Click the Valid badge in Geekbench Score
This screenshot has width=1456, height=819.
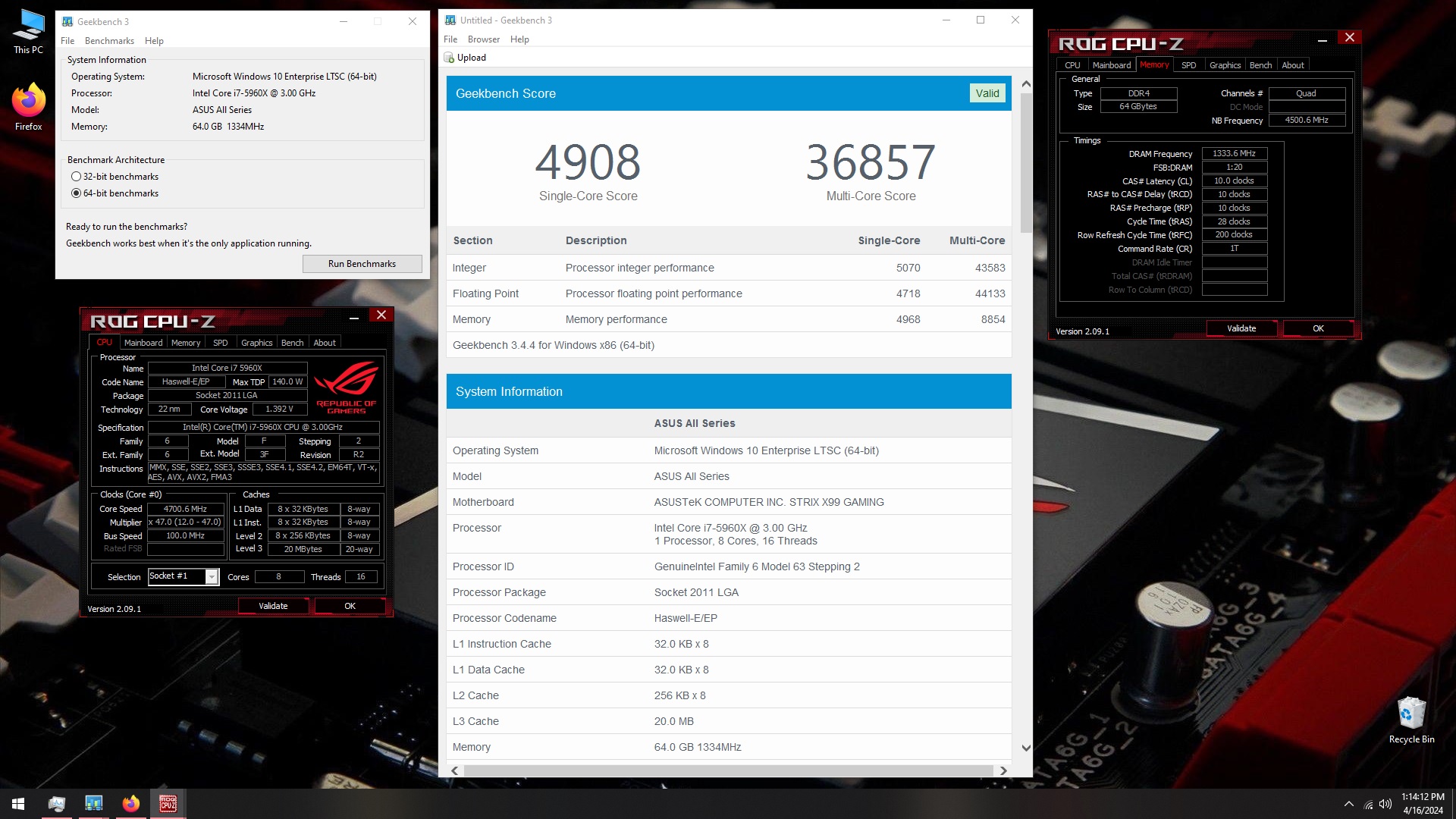[987, 93]
